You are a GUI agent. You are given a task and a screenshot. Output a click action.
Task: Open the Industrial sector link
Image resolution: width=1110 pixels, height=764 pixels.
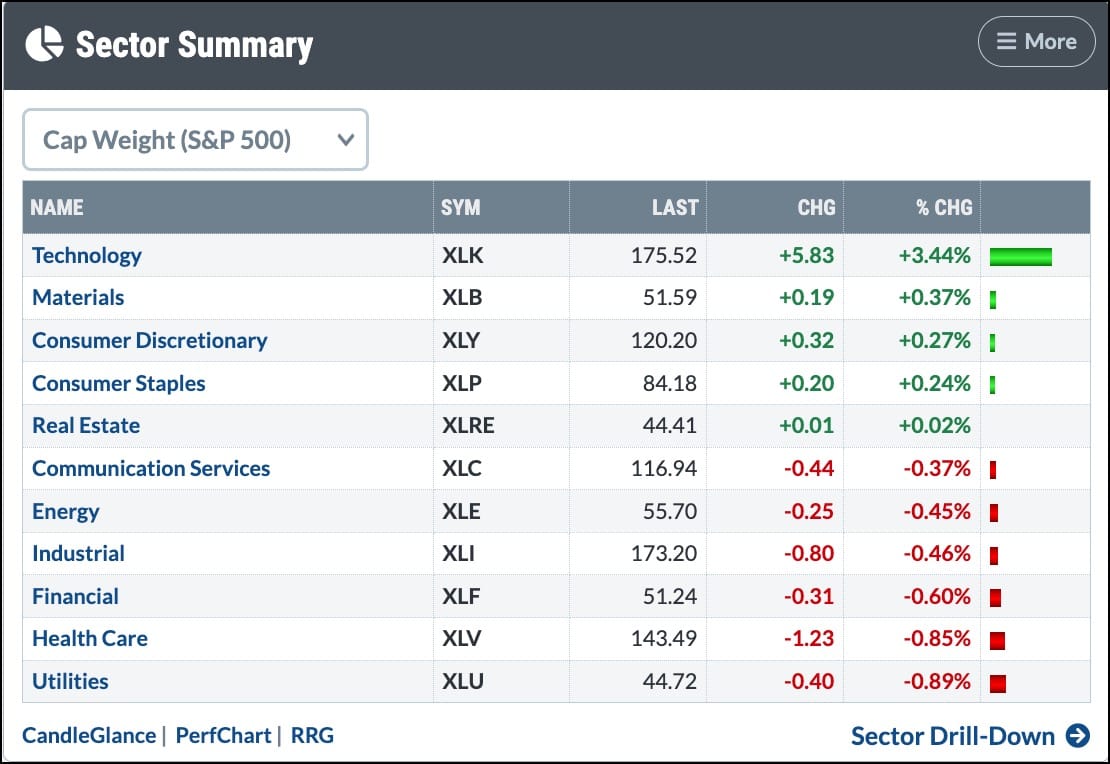tap(78, 553)
